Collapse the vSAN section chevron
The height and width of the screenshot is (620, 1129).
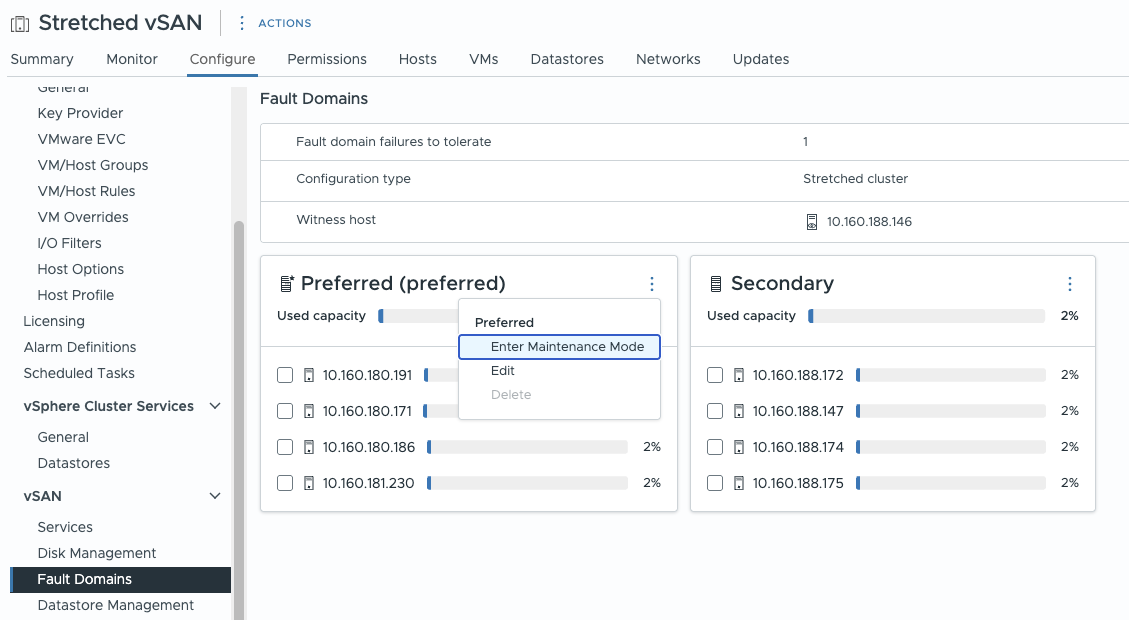point(215,496)
